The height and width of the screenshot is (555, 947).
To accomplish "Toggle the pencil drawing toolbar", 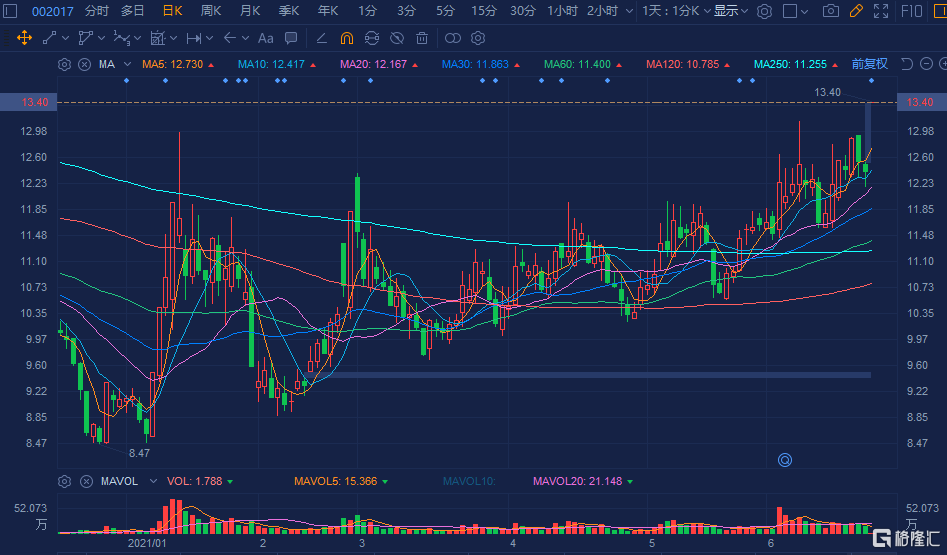I will click(x=855, y=11).
